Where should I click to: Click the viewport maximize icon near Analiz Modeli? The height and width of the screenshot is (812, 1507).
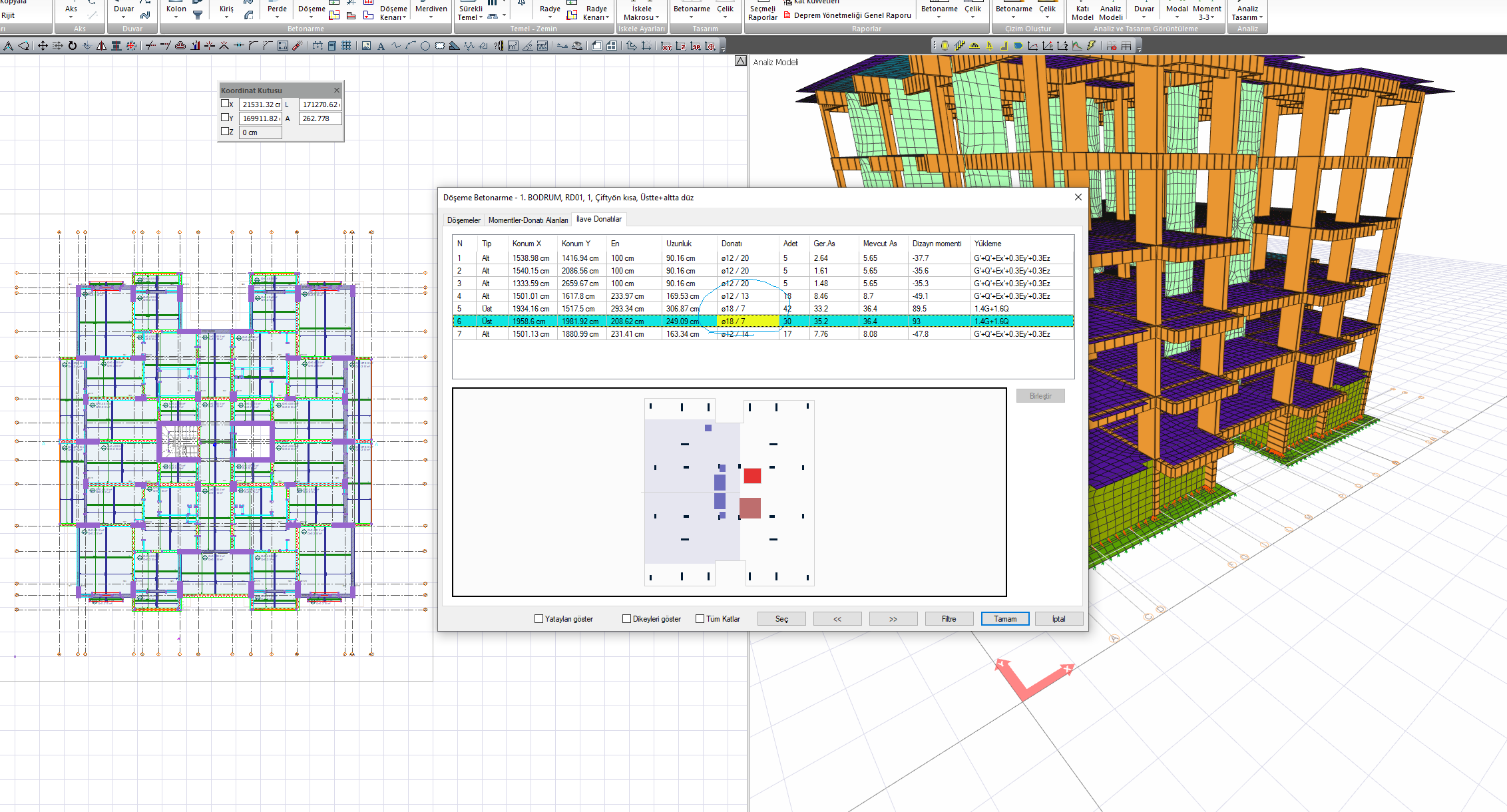[x=741, y=61]
